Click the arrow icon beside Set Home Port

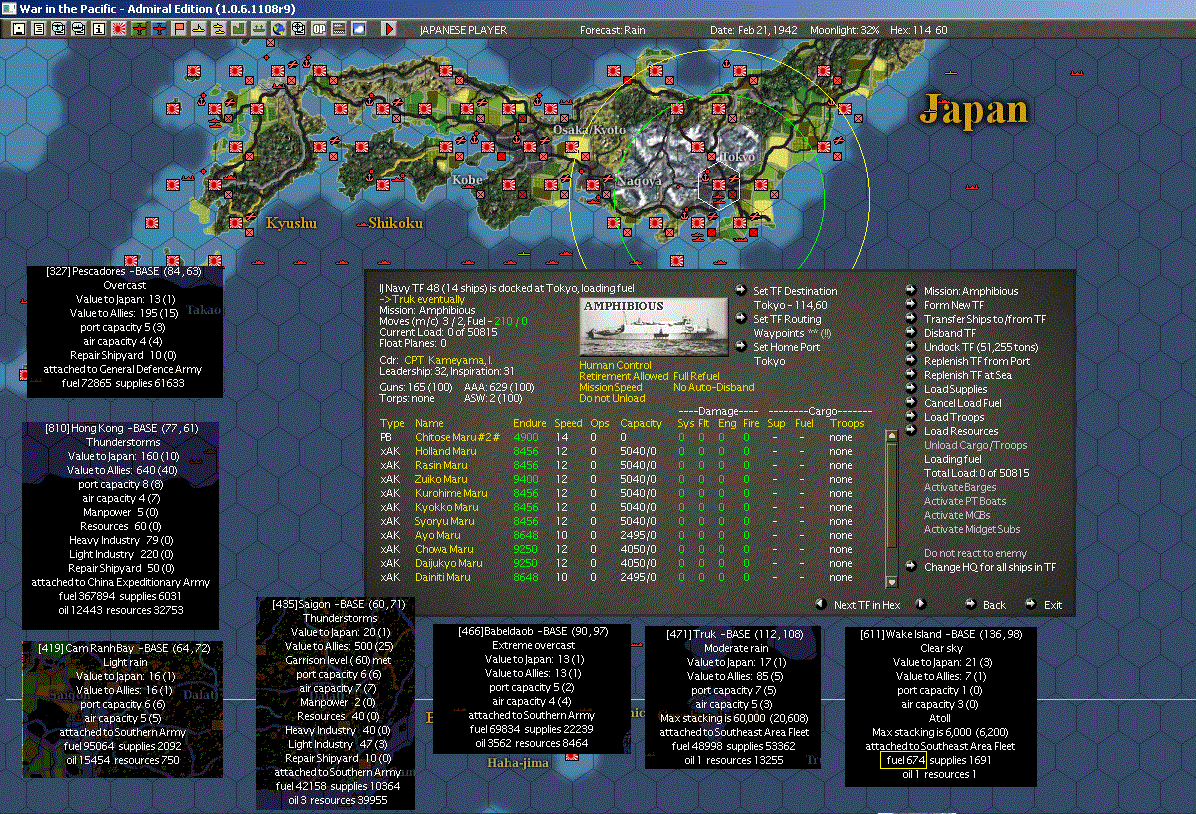click(741, 346)
